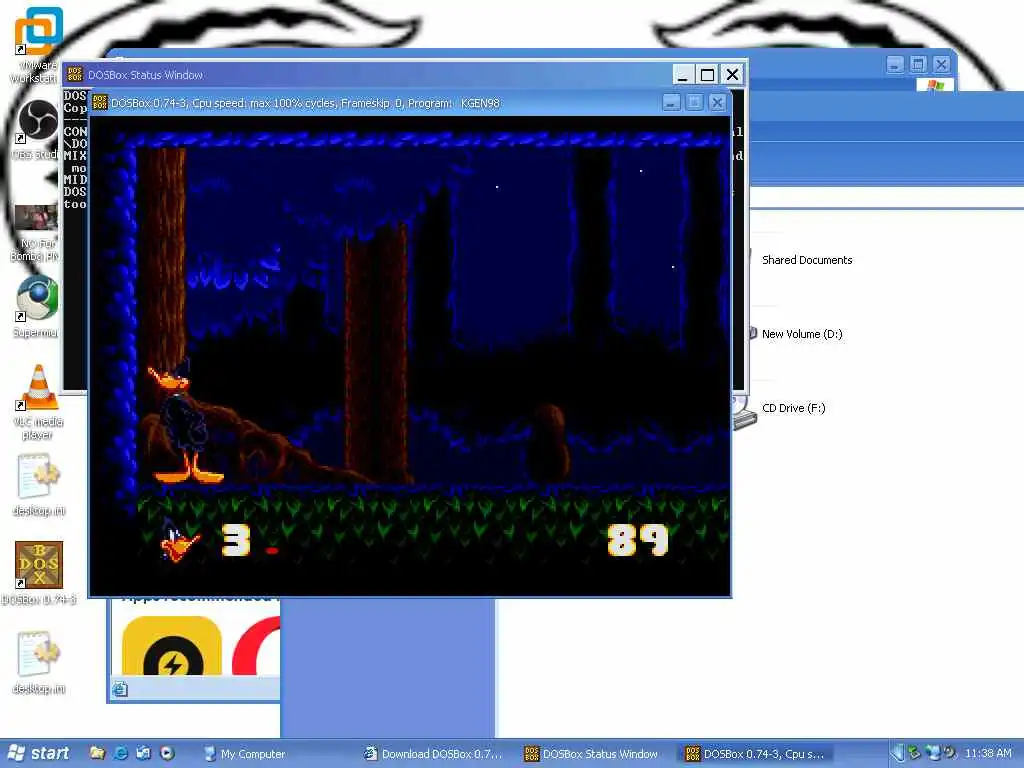Image resolution: width=1024 pixels, height=768 pixels.
Task: Click the yellow lightning app icon in browser window
Action: [x=172, y=646]
